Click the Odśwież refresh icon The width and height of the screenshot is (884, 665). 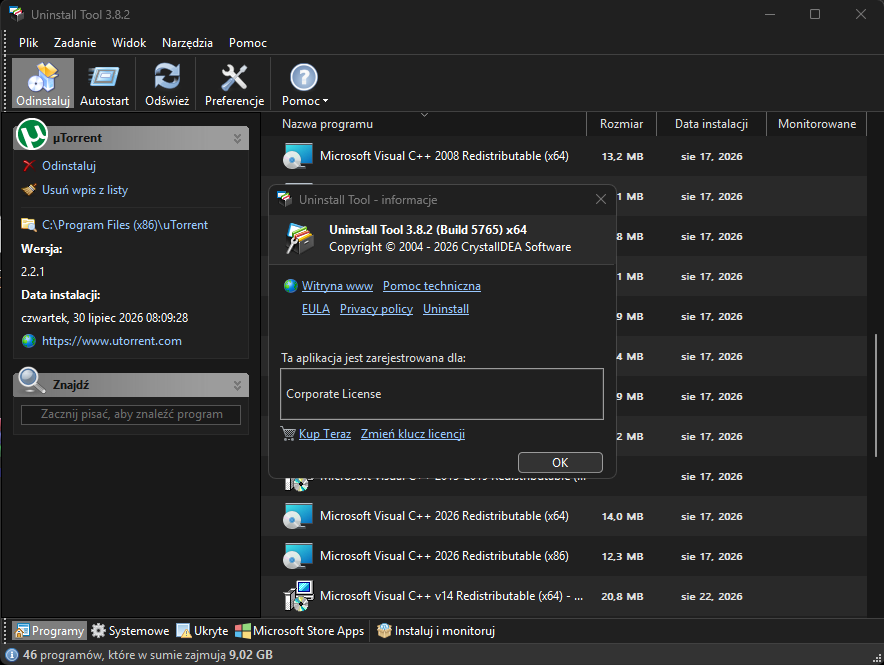coord(167,77)
